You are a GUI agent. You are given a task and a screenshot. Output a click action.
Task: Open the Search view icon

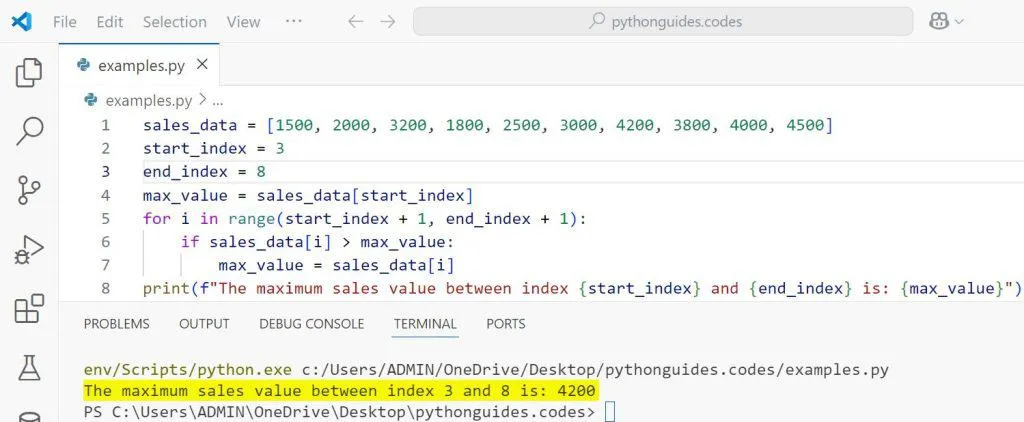(x=30, y=130)
